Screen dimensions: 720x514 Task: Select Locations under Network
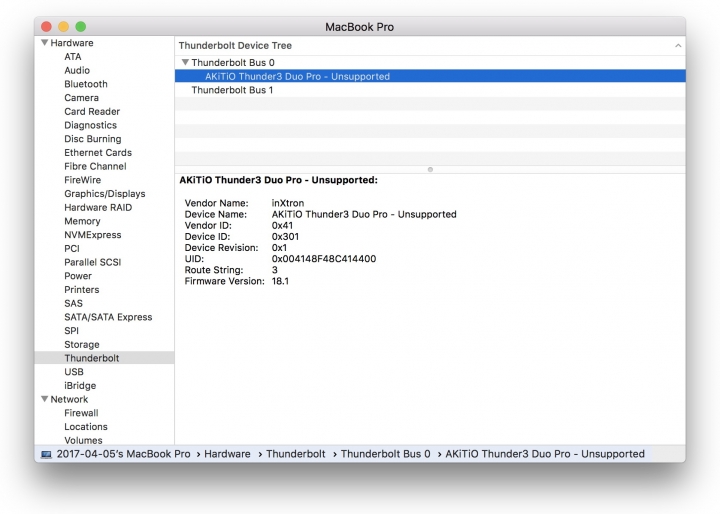pyautogui.click(x=86, y=427)
